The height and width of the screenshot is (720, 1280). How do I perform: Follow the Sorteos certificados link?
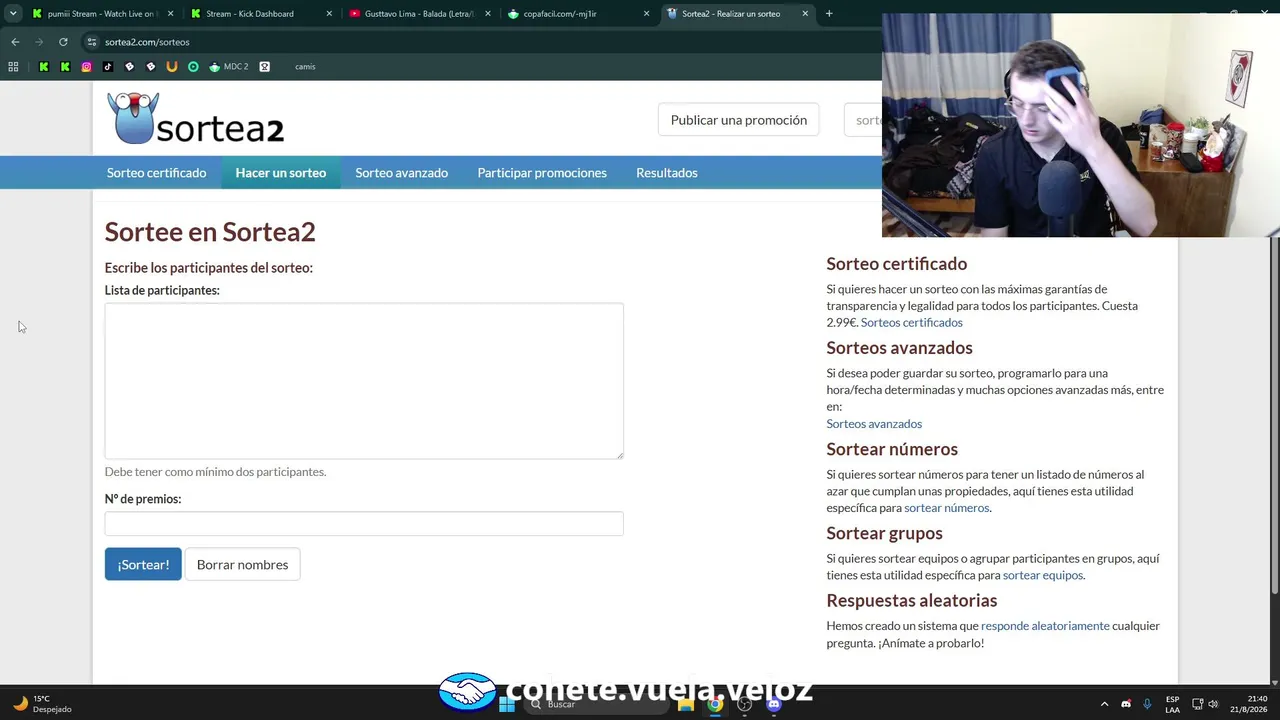point(912,322)
